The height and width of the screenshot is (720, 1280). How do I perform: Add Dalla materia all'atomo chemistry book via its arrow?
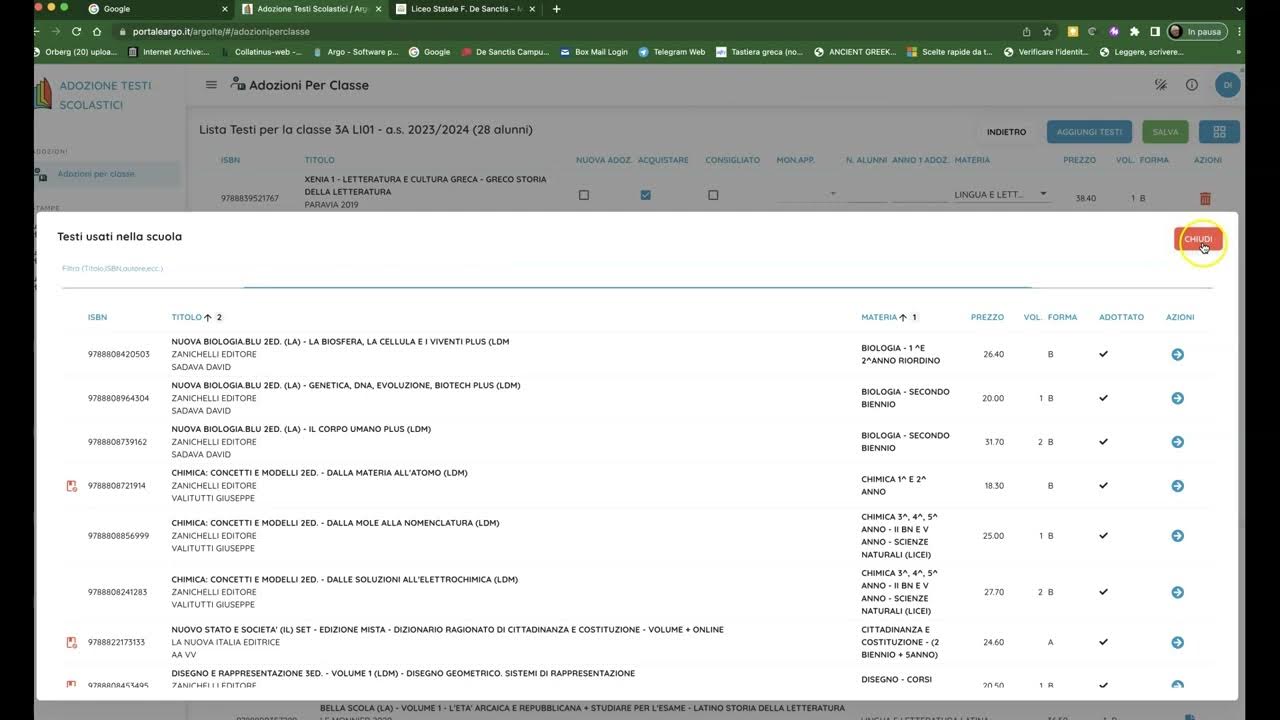[1177, 486]
